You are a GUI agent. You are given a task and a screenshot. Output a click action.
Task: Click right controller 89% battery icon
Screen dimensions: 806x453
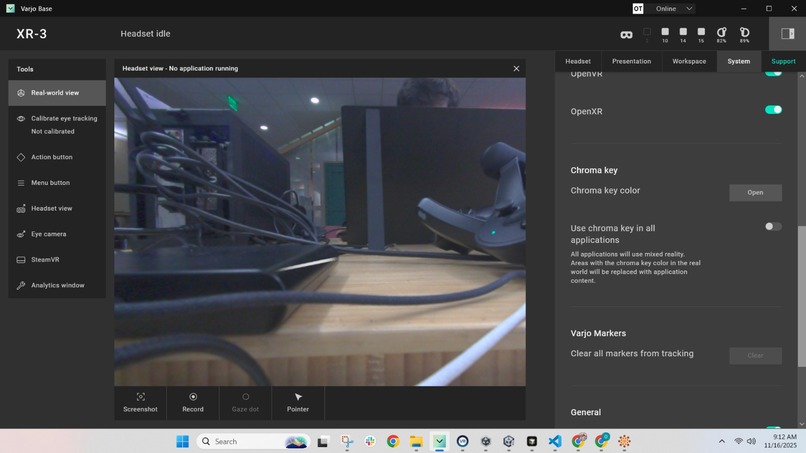[x=744, y=34]
